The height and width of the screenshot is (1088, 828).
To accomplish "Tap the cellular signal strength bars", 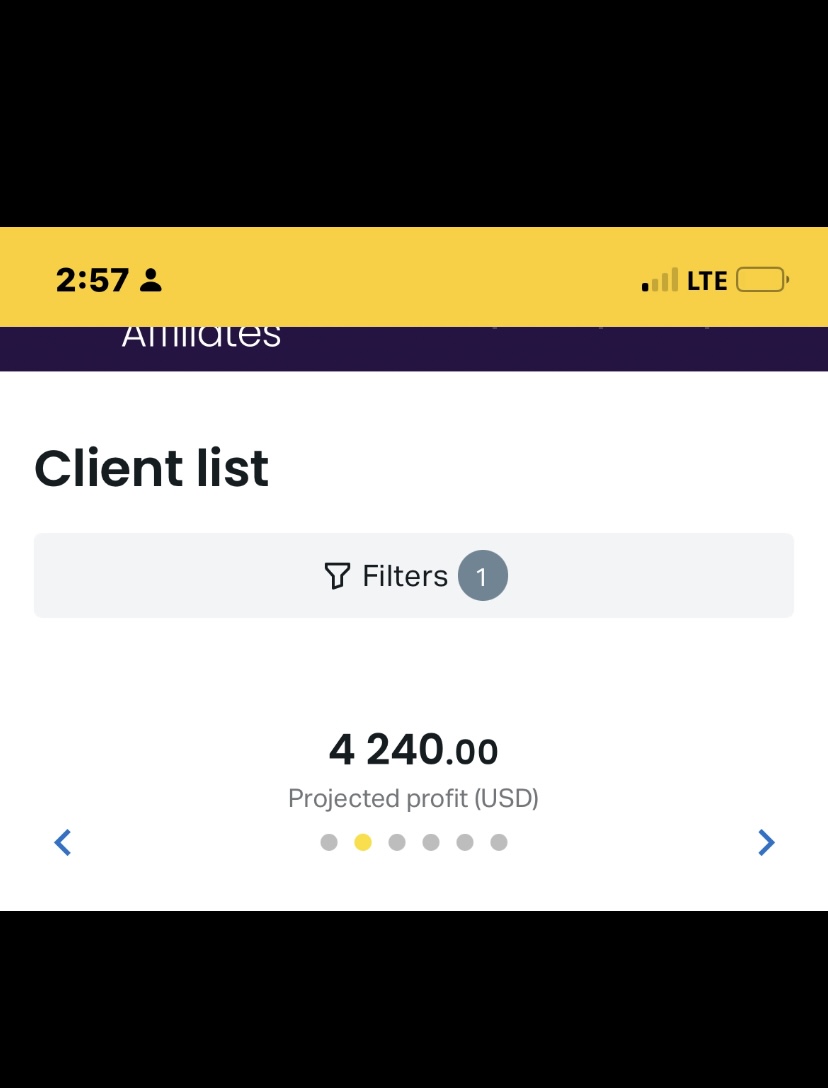I will tap(660, 281).
